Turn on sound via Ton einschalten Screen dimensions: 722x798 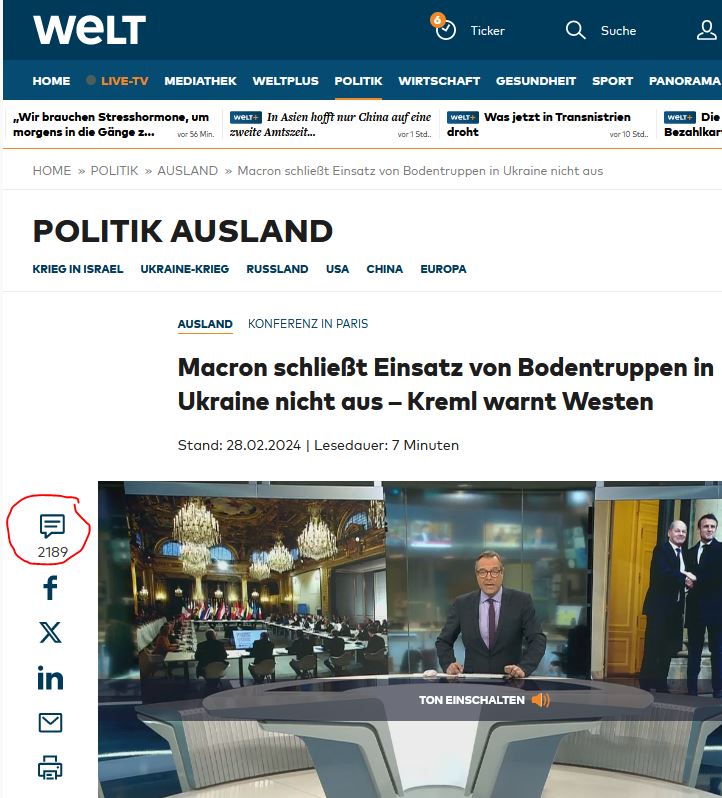point(484,700)
